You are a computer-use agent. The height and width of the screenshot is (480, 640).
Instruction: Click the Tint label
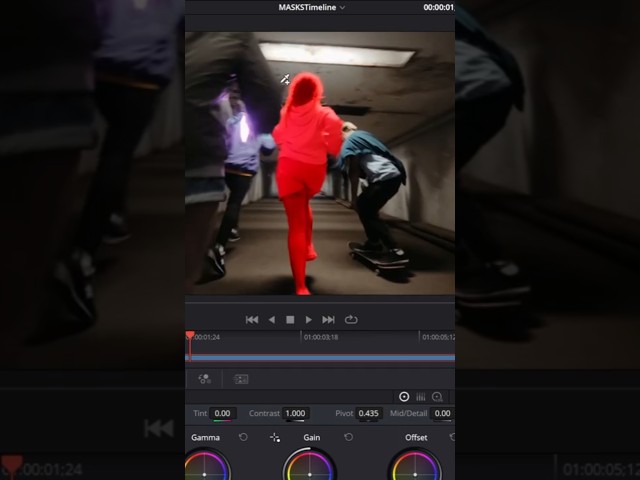(x=200, y=413)
